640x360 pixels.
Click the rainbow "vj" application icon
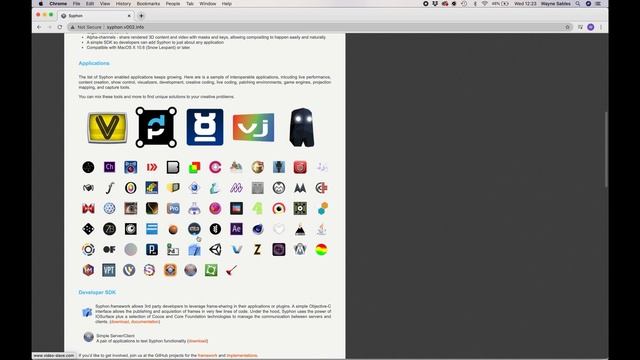click(253, 127)
